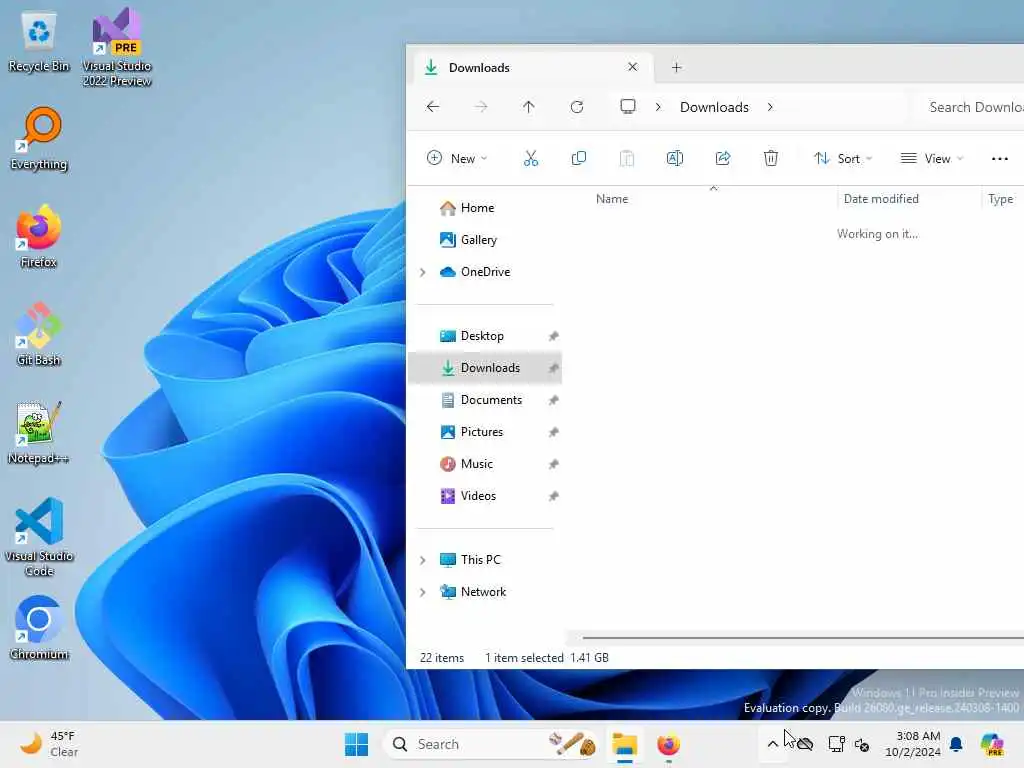This screenshot has height=768, width=1024.
Task: Select the Firefox desktop shortcut
Action: click(39, 237)
